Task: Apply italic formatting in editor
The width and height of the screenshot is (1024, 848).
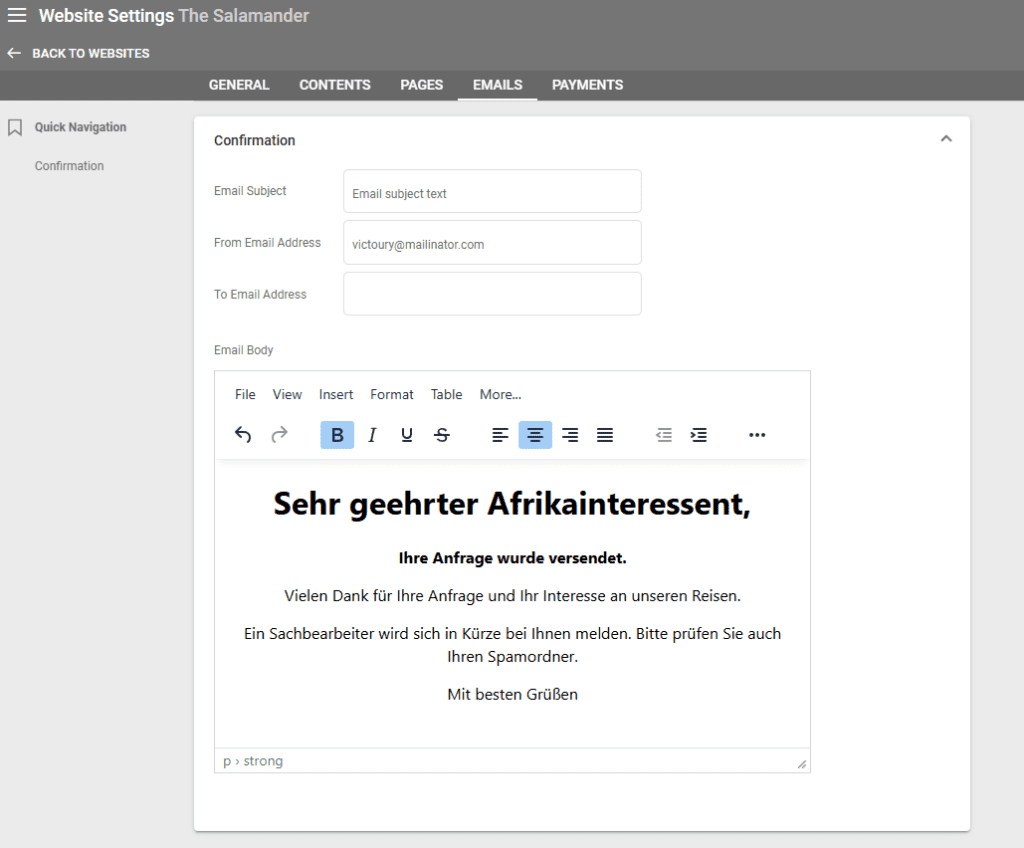Action: pos(372,435)
